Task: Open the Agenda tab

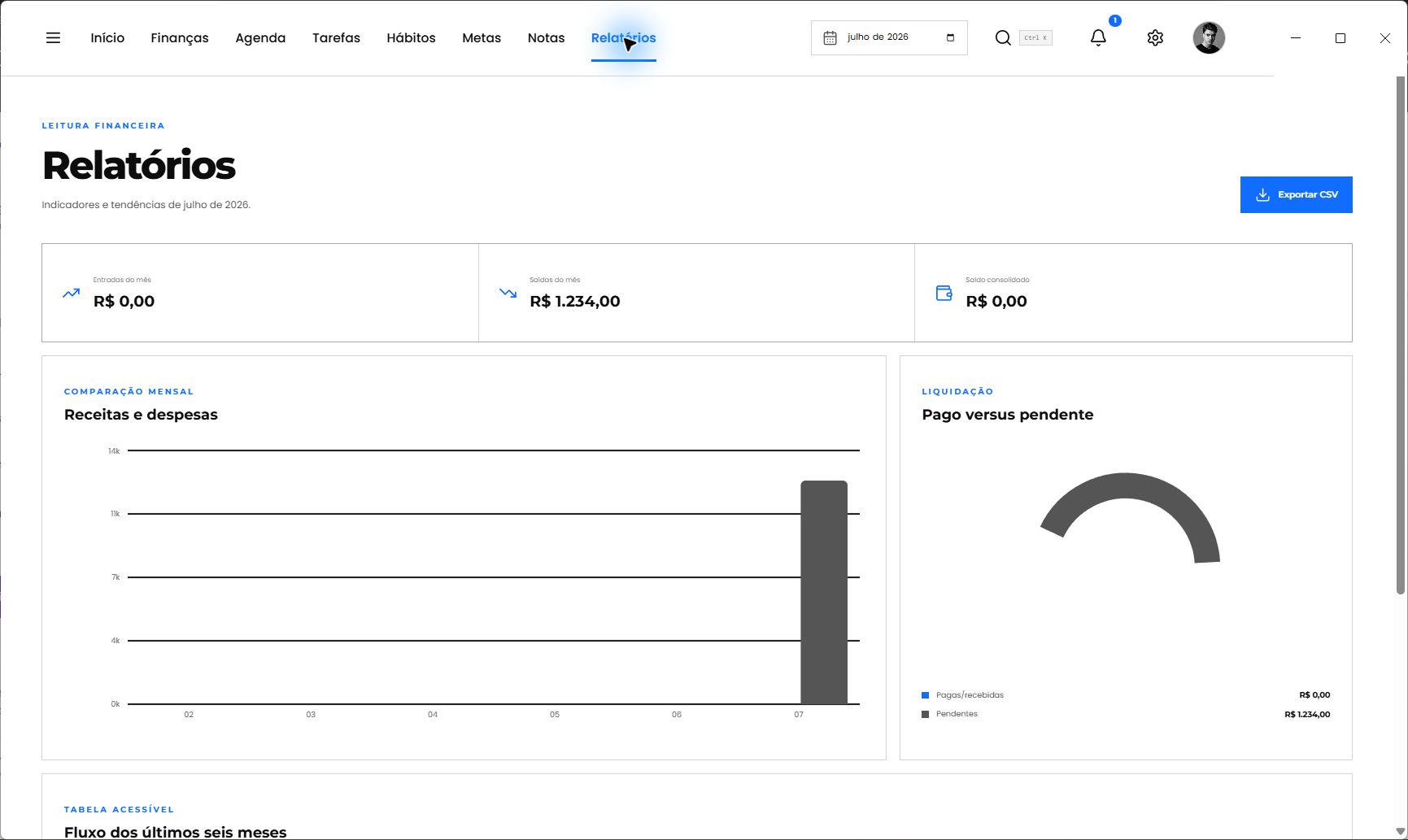Action: pos(260,38)
